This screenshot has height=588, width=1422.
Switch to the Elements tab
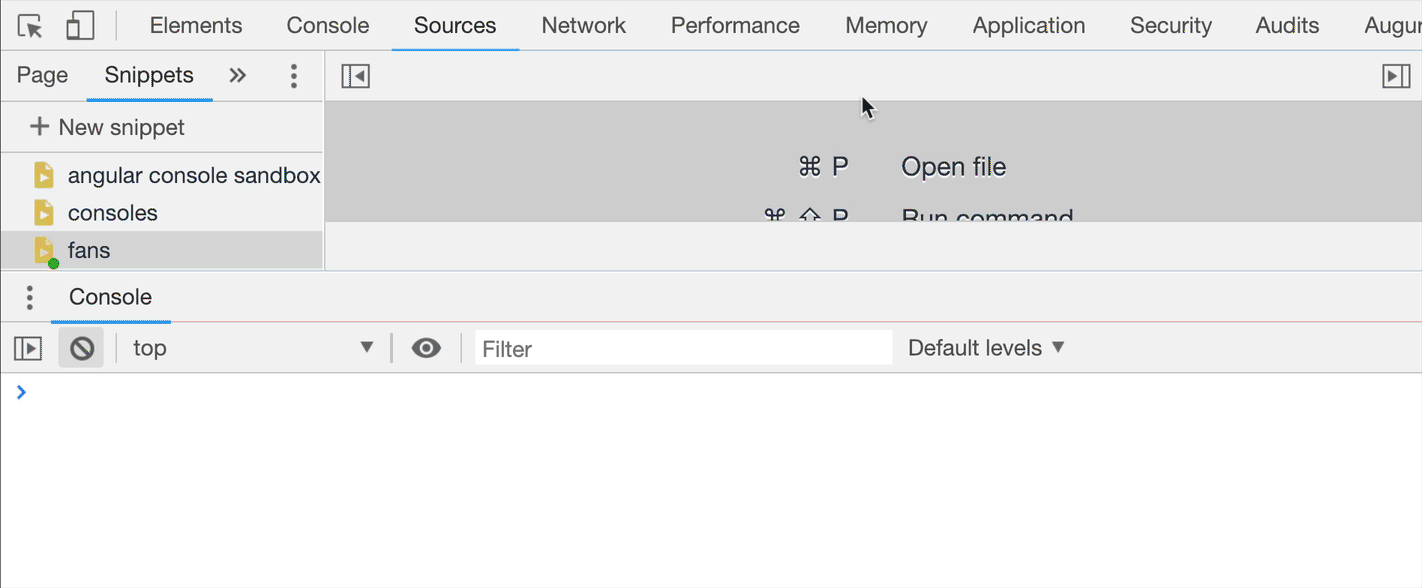(195, 26)
